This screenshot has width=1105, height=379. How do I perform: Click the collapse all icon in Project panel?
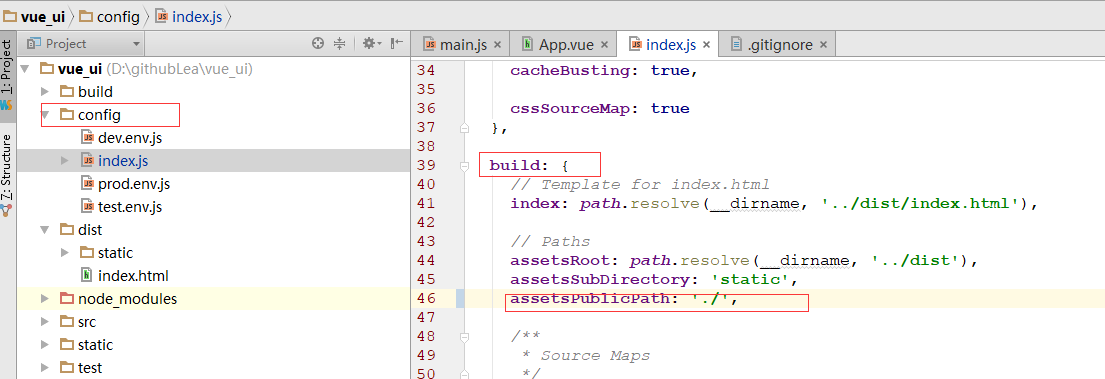340,44
